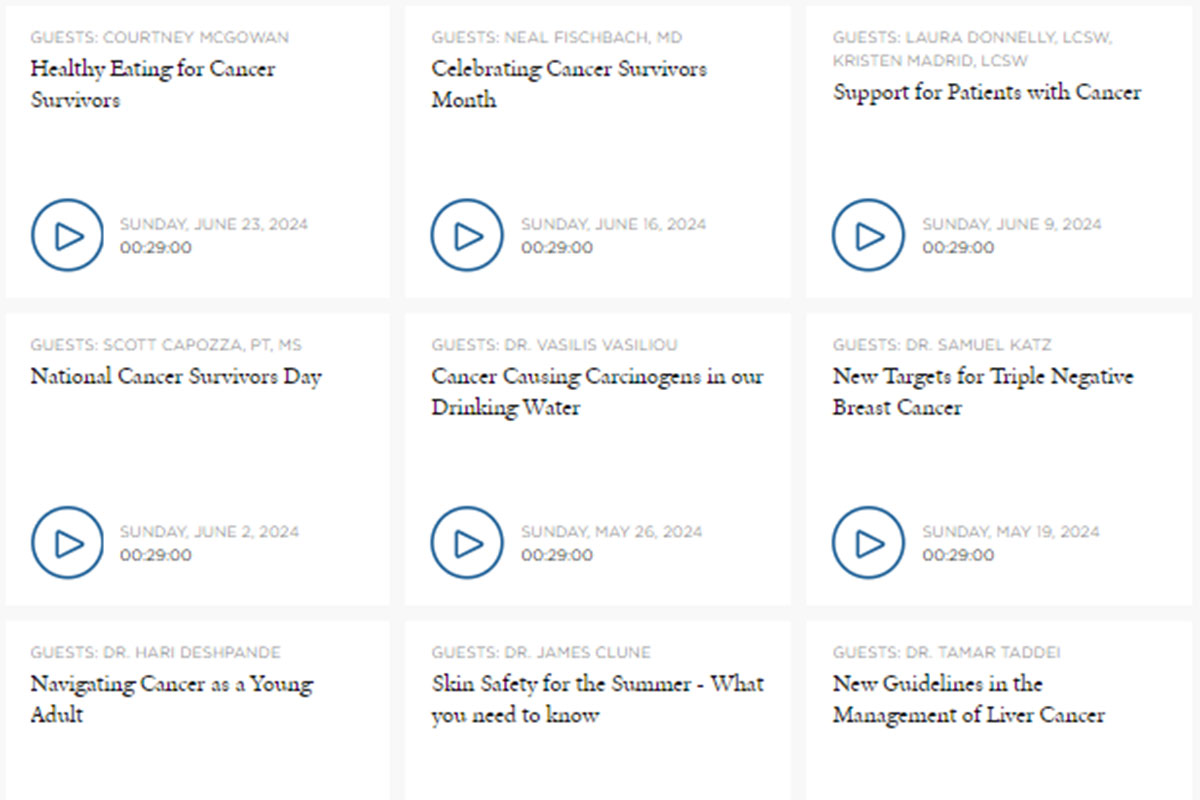Play the Healthy Eating for Cancer Survivors episode
Viewport: 1200px width, 800px height.
click(67, 236)
